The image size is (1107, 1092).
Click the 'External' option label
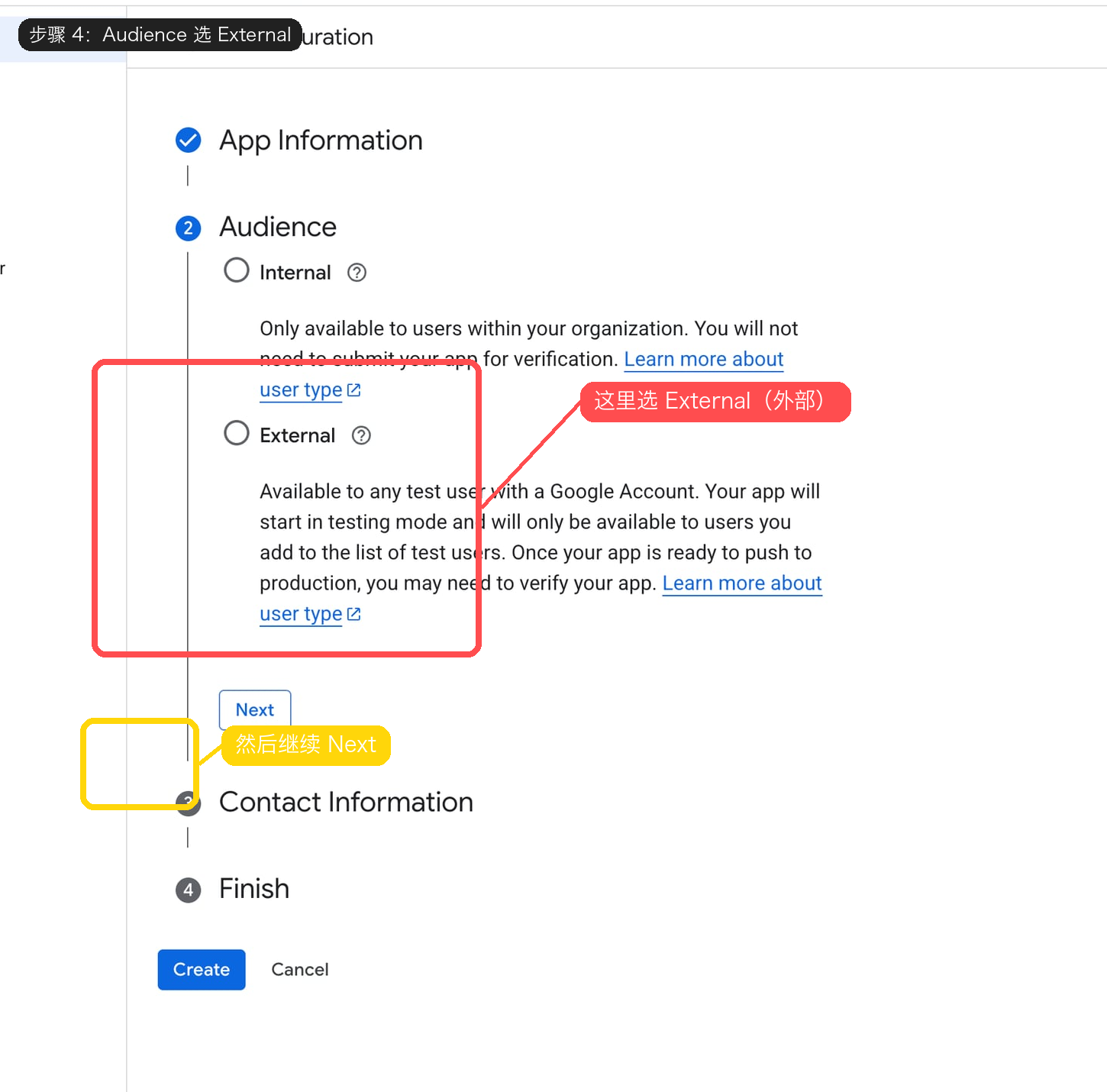[297, 435]
